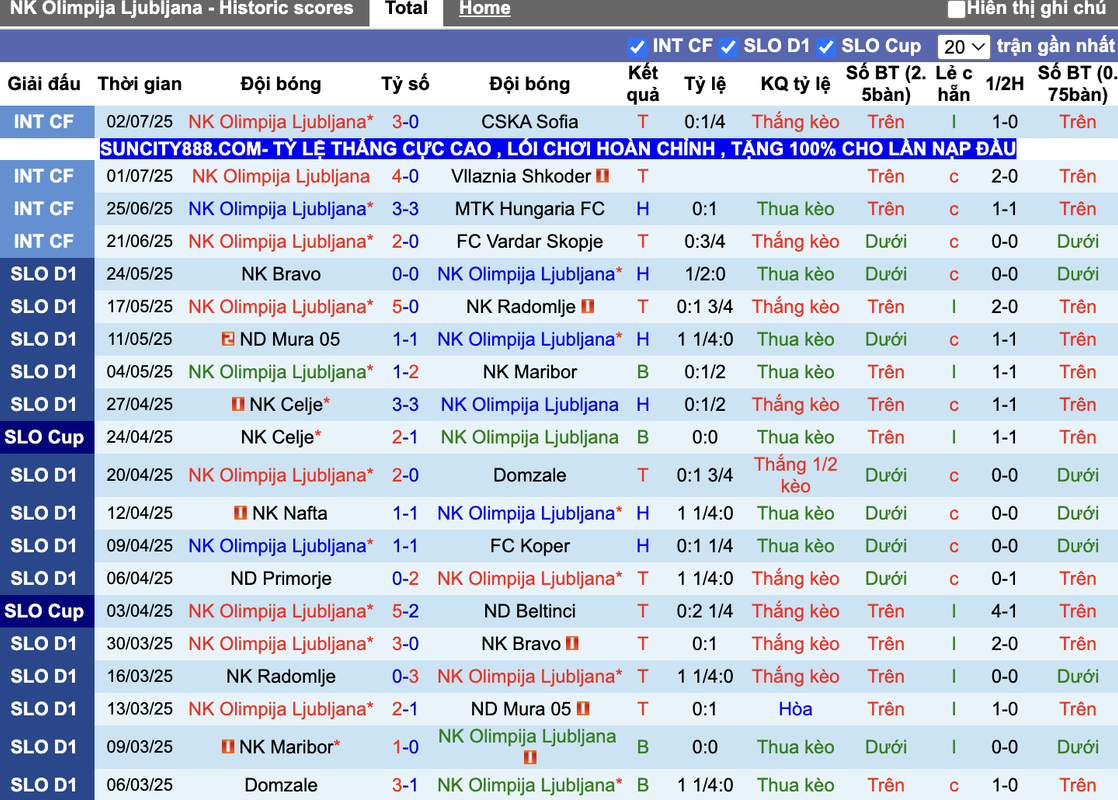Click Domzale team on 20/04/25 row
The width and height of the screenshot is (1118, 800).
(x=530, y=476)
